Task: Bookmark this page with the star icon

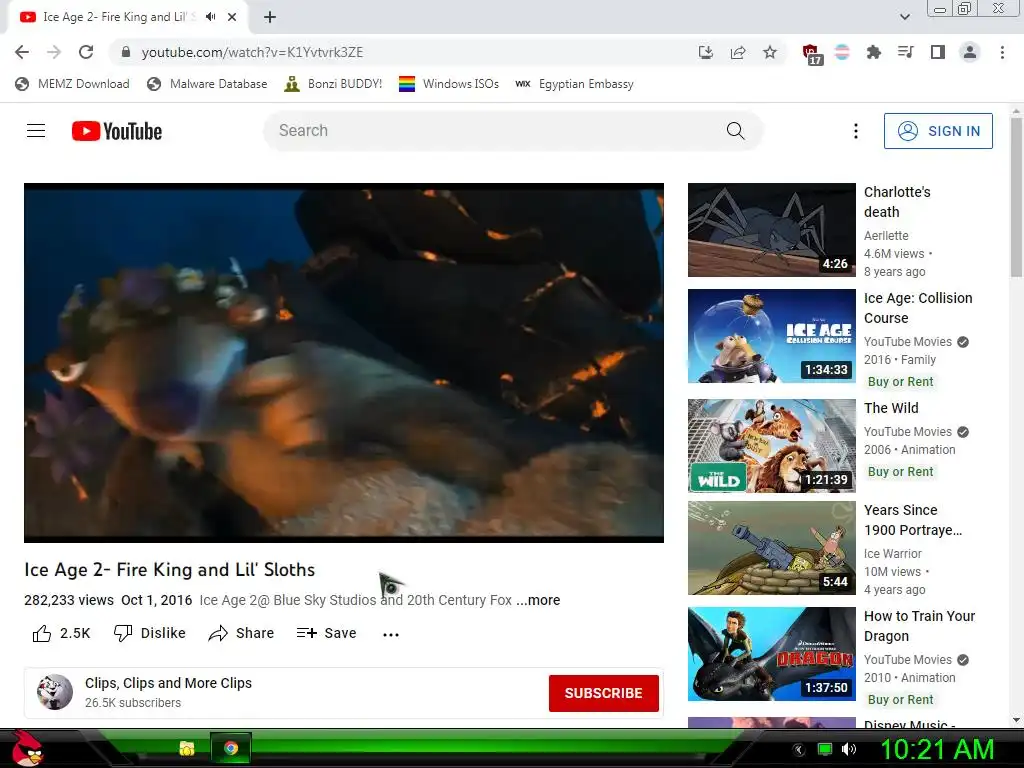Action: point(770,52)
